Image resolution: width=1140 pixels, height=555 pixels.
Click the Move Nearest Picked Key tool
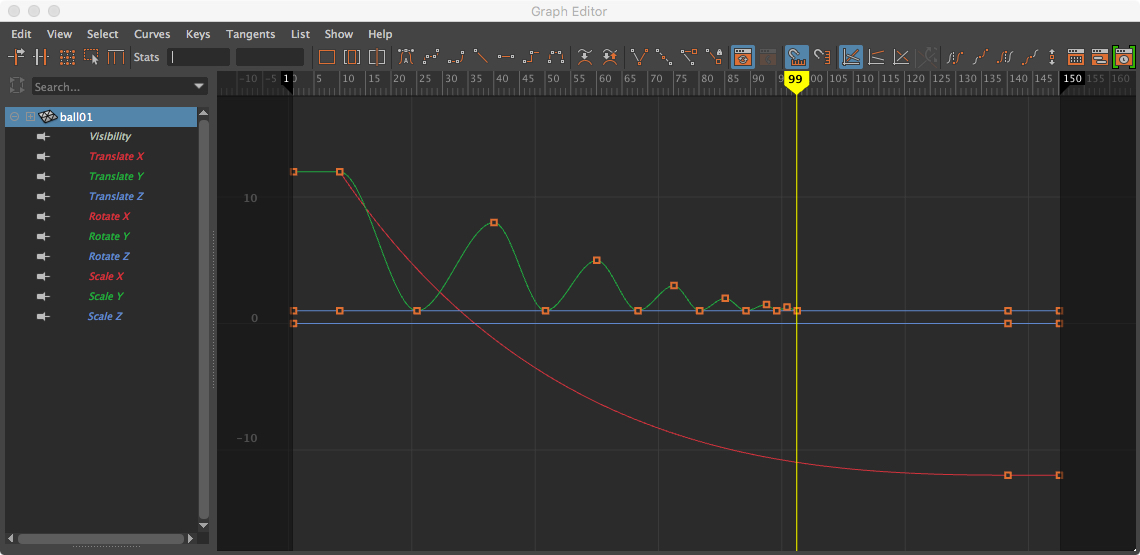click(x=18, y=57)
